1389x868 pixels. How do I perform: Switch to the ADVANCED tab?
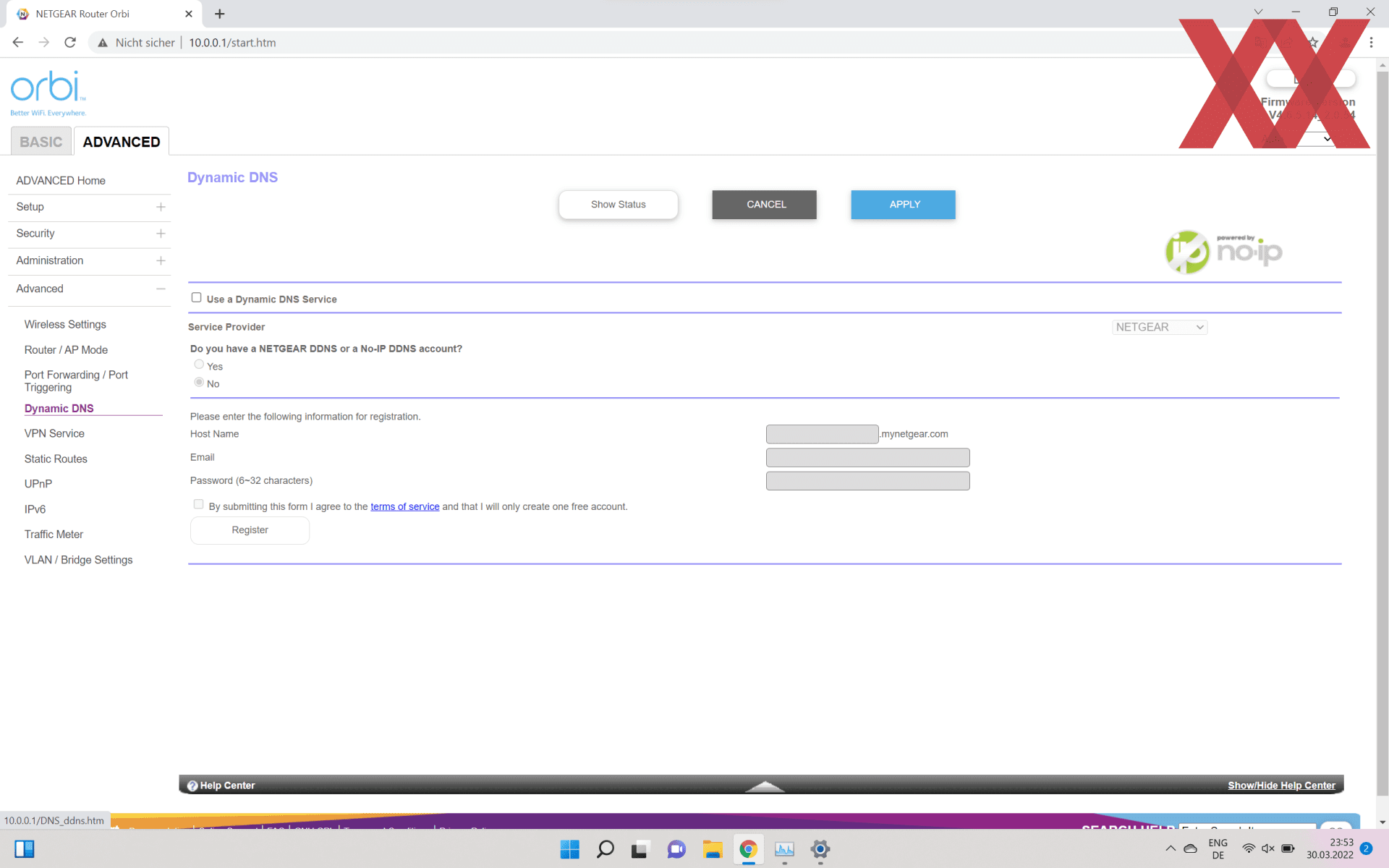click(x=122, y=142)
